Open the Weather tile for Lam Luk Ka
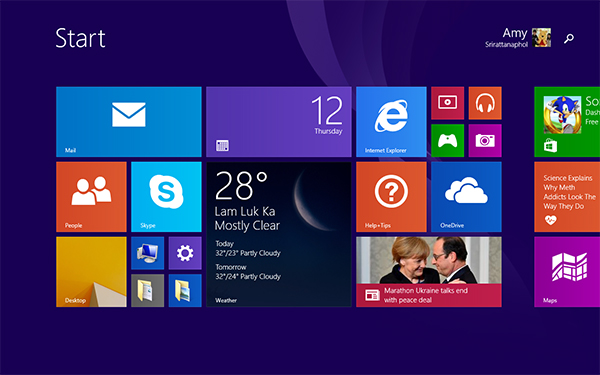600x375 pixels. [279, 234]
